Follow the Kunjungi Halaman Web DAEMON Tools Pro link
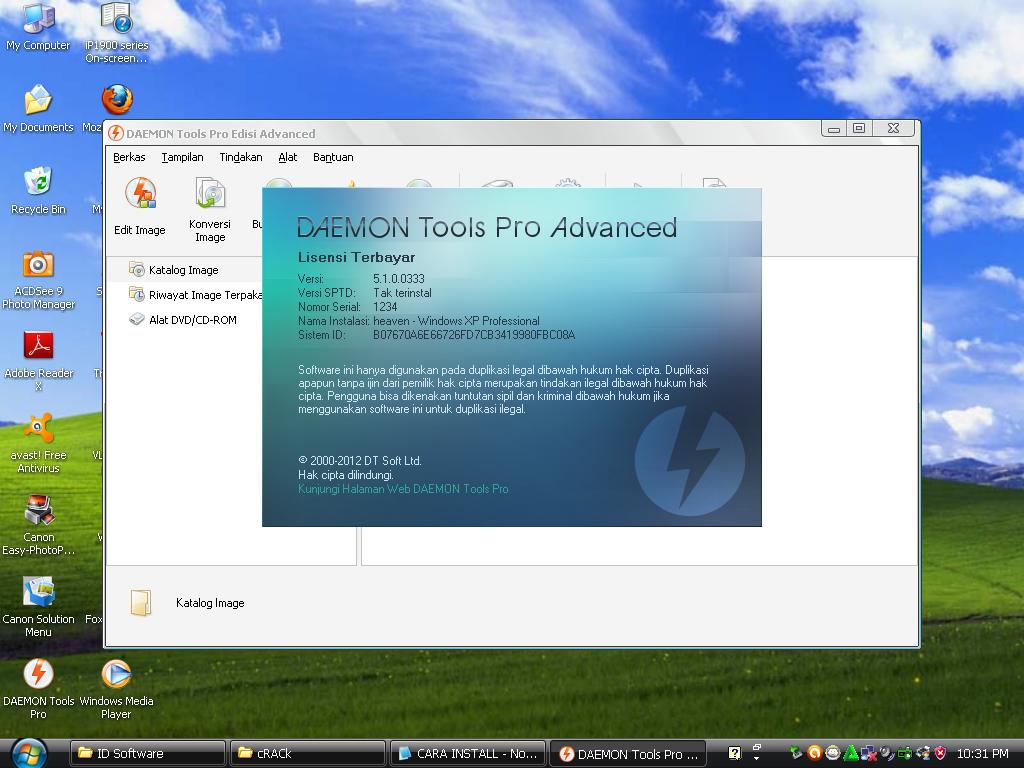This screenshot has height=768, width=1024. click(403, 489)
